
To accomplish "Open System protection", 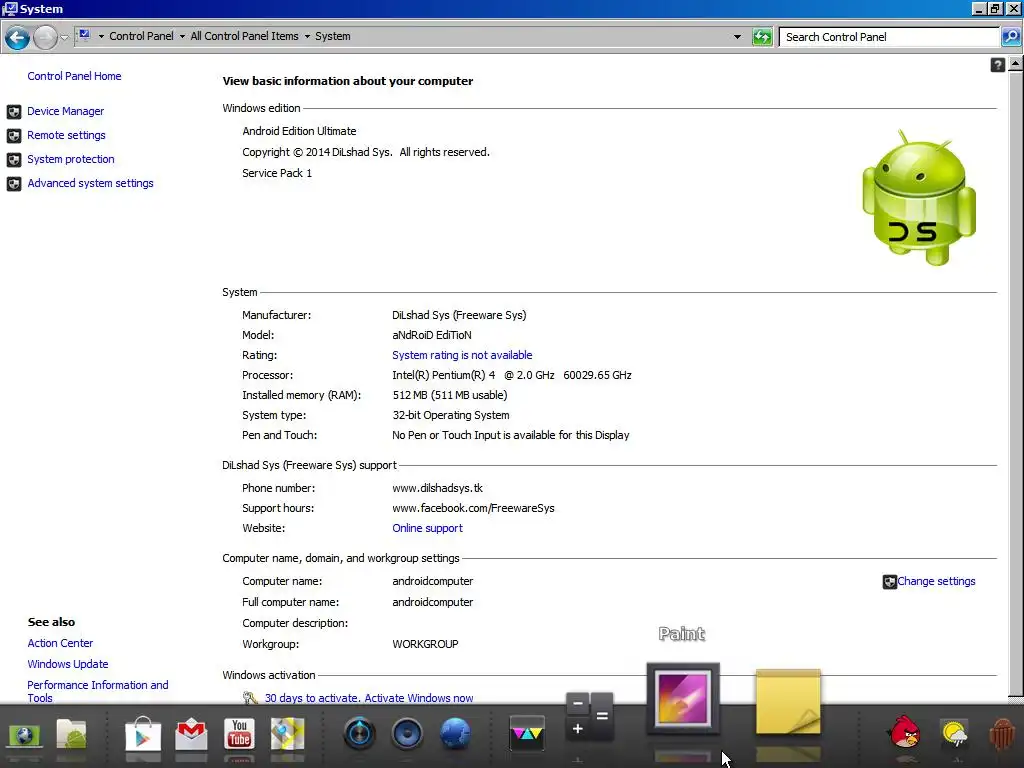I will 71,159.
